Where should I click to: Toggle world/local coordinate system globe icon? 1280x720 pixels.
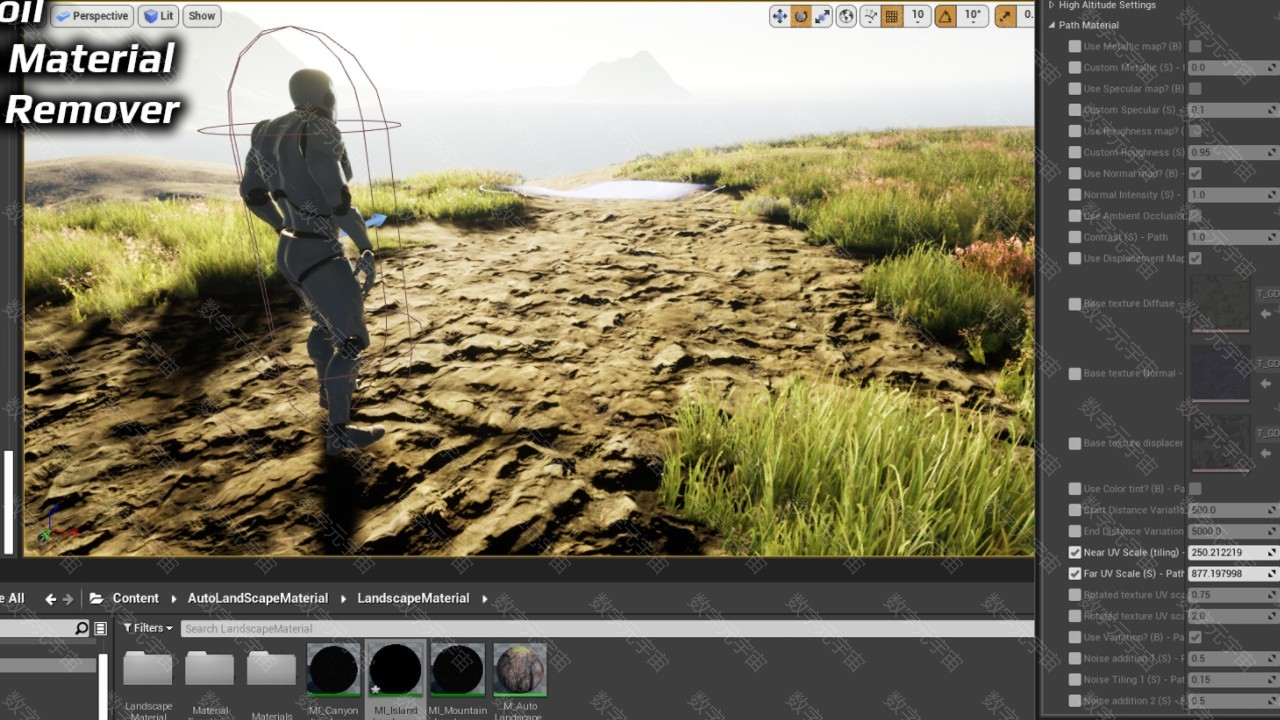point(847,16)
